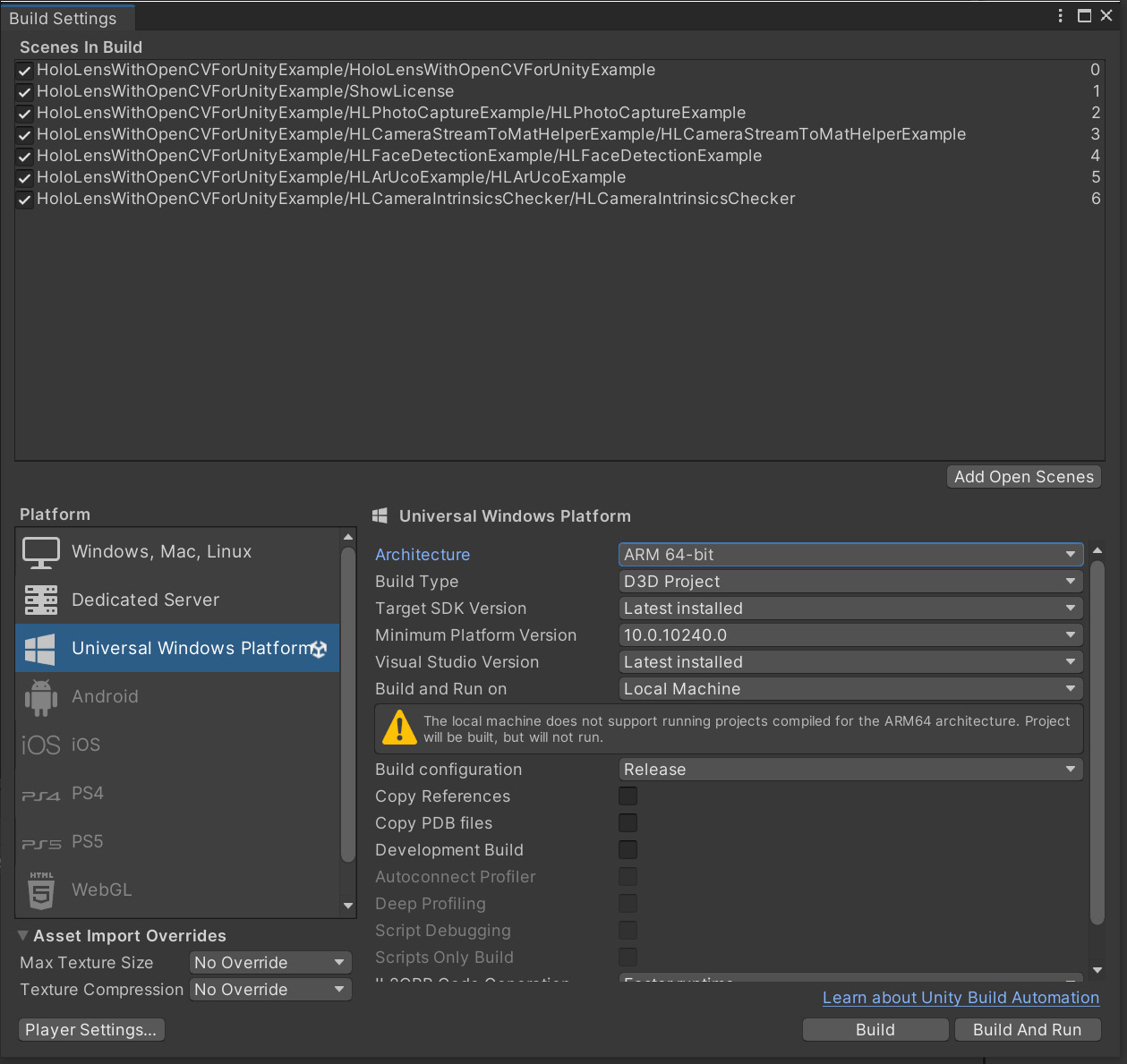This screenshot has height=1064, width=1127.
Task: Click the Scenes In Build heading
Action: point(81,47)
